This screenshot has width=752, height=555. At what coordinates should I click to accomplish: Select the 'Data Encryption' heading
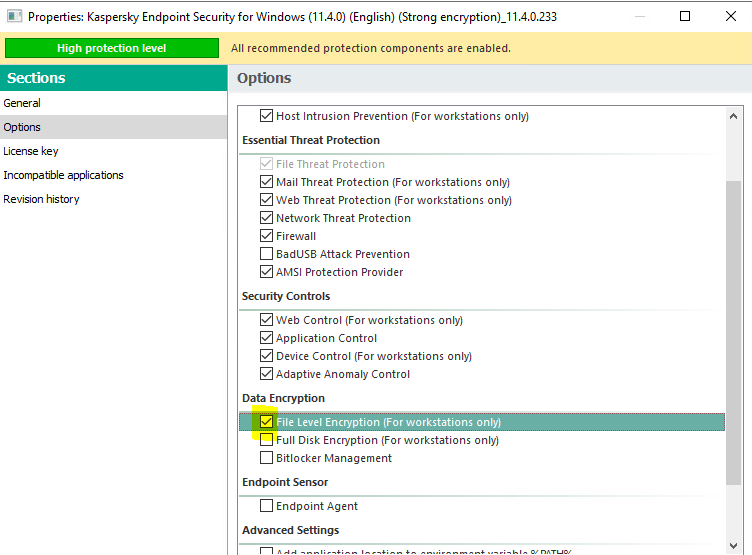click(x=283, y=398)
